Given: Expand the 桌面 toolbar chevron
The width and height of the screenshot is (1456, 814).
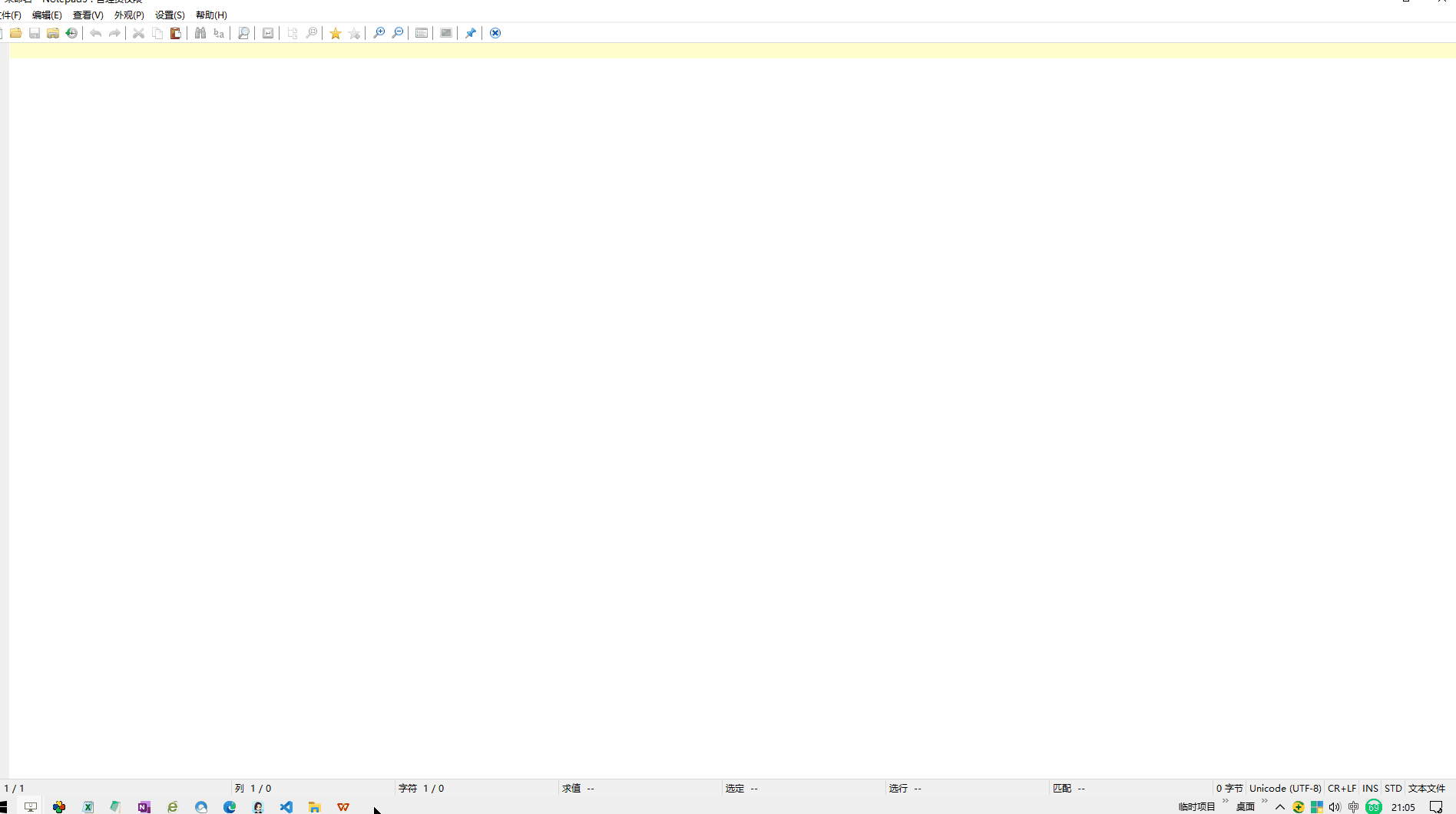Looking at the screenshot, I should [1264, 802].
